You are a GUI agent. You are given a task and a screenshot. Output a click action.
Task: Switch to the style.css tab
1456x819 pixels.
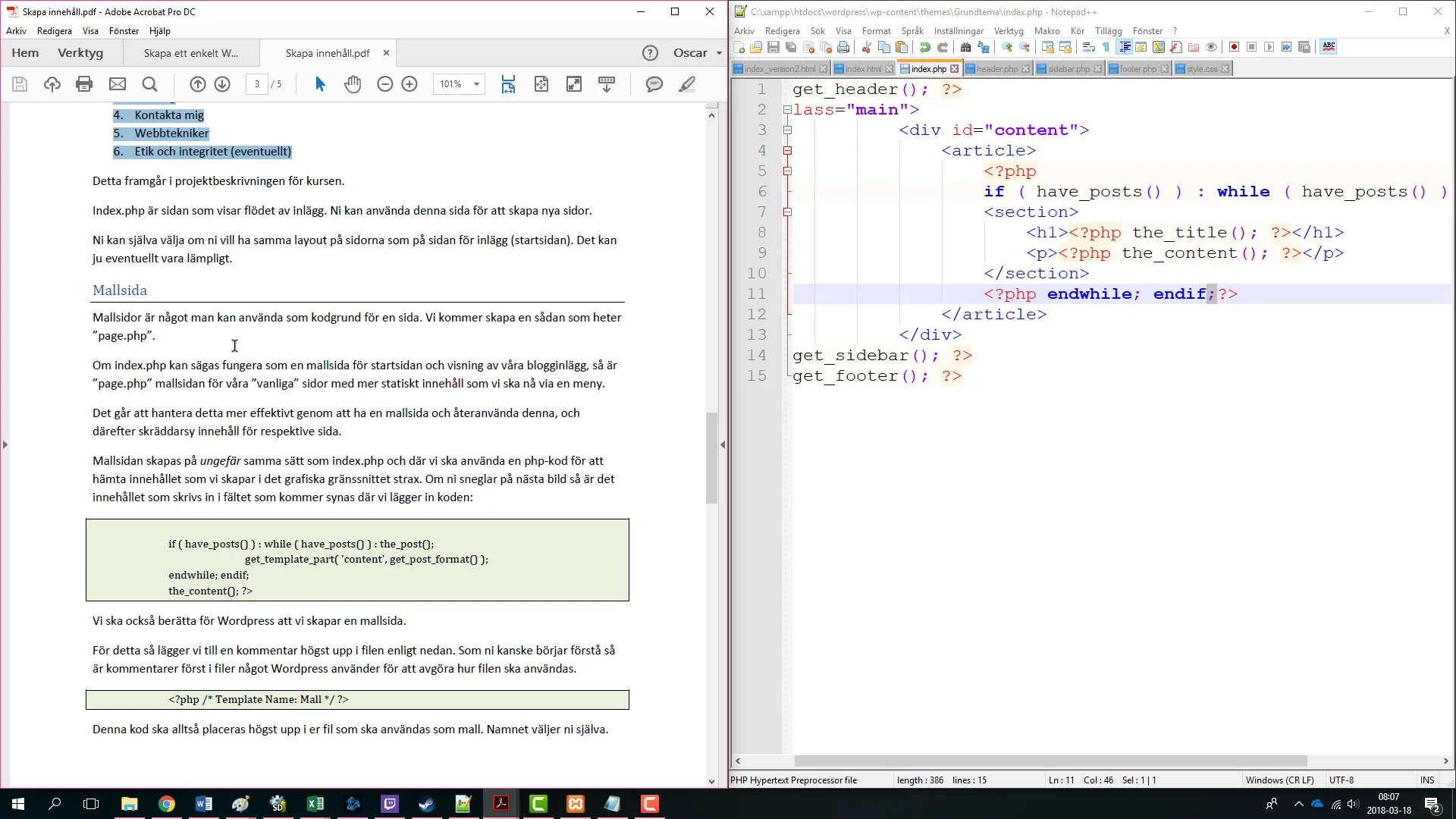coord(1202,69)
